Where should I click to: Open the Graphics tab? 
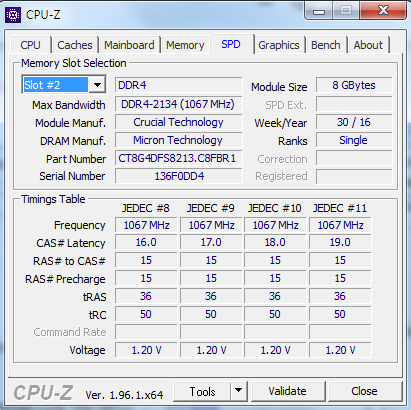[279, 45]
